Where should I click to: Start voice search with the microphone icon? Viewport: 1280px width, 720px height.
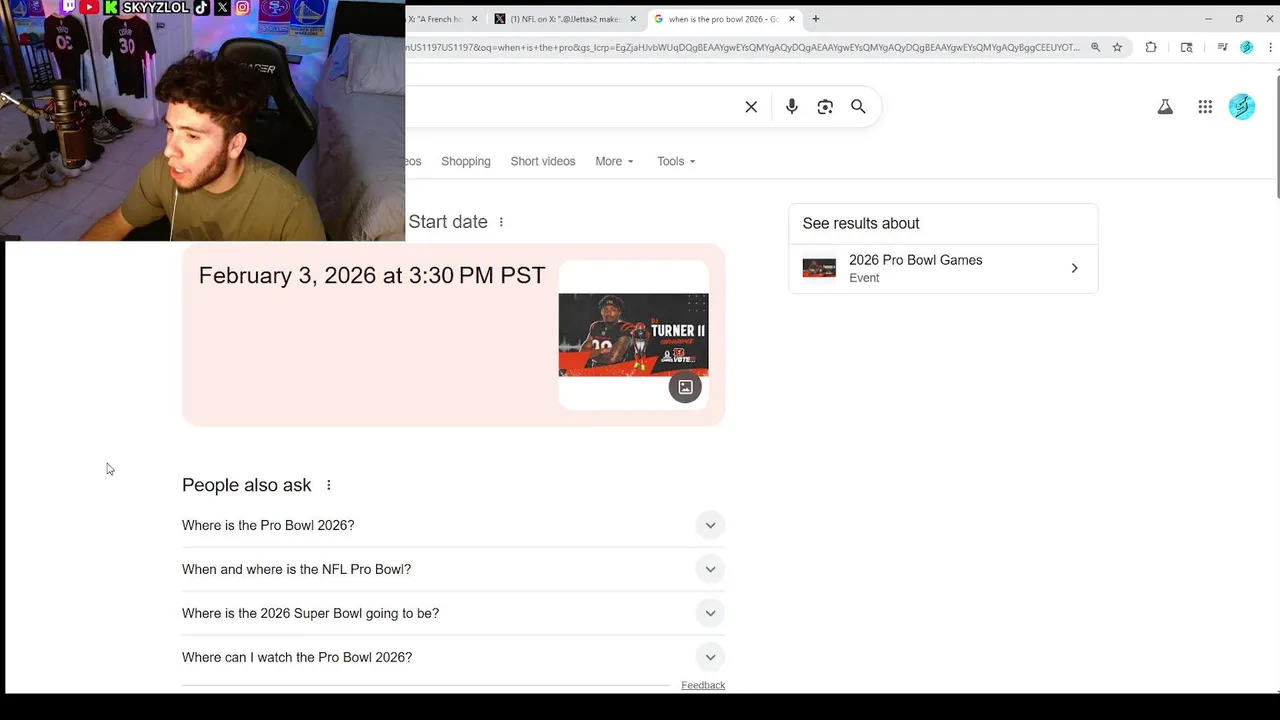(x=792, y=107)
